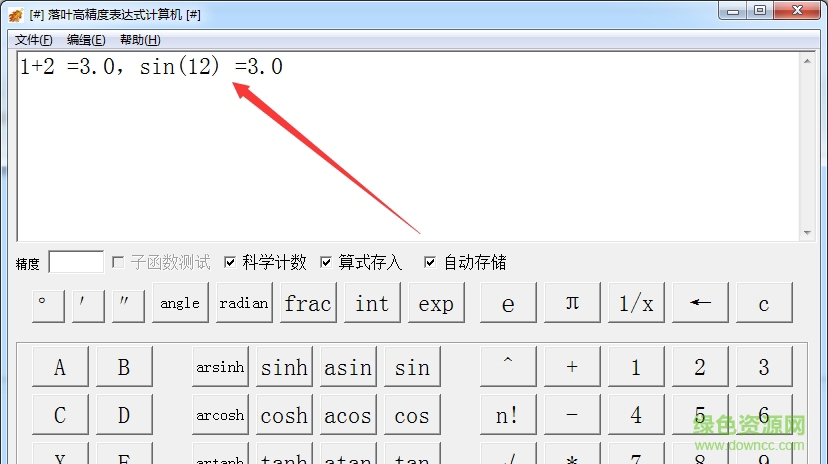Minimize the calculator window
Screen dimensions: 828x464
pos(732,11)
